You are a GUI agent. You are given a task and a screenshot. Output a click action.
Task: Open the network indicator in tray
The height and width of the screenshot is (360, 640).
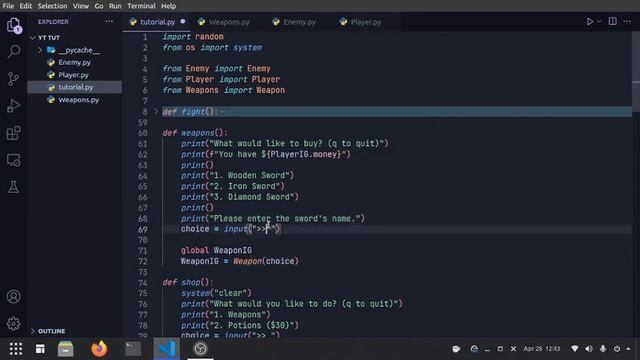pyautogui.click(x=575, y=349)
